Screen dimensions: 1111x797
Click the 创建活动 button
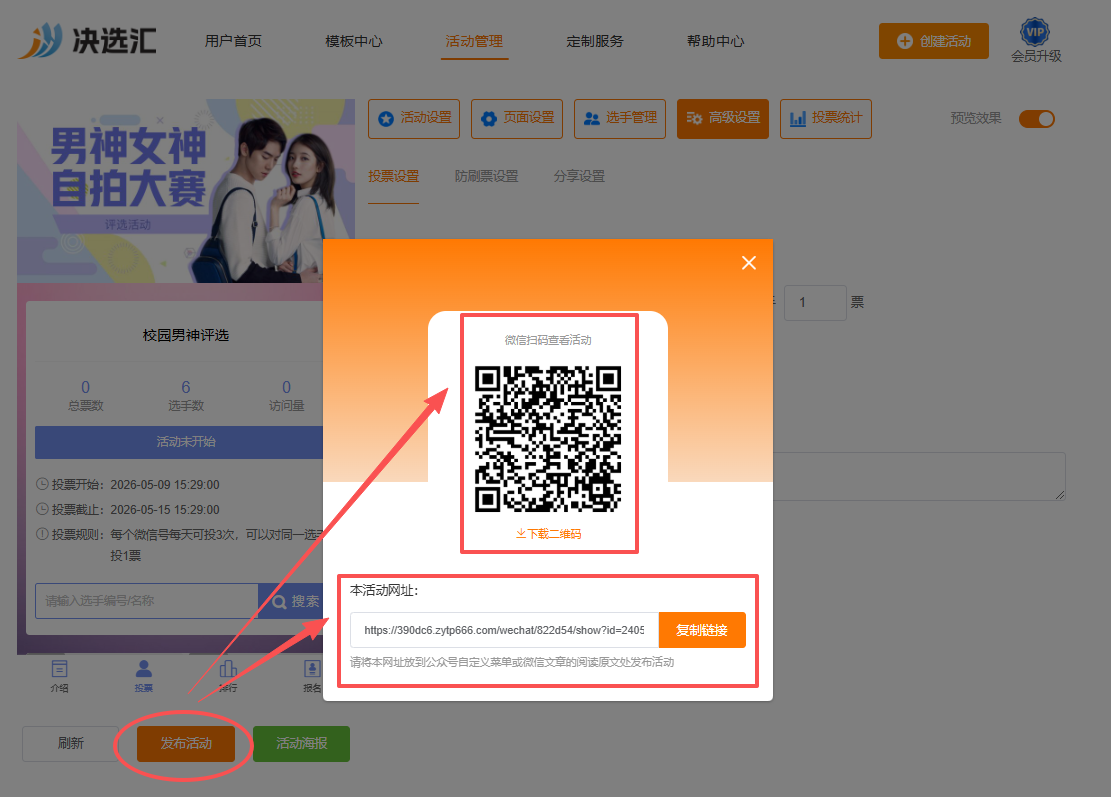click(933, 41)
